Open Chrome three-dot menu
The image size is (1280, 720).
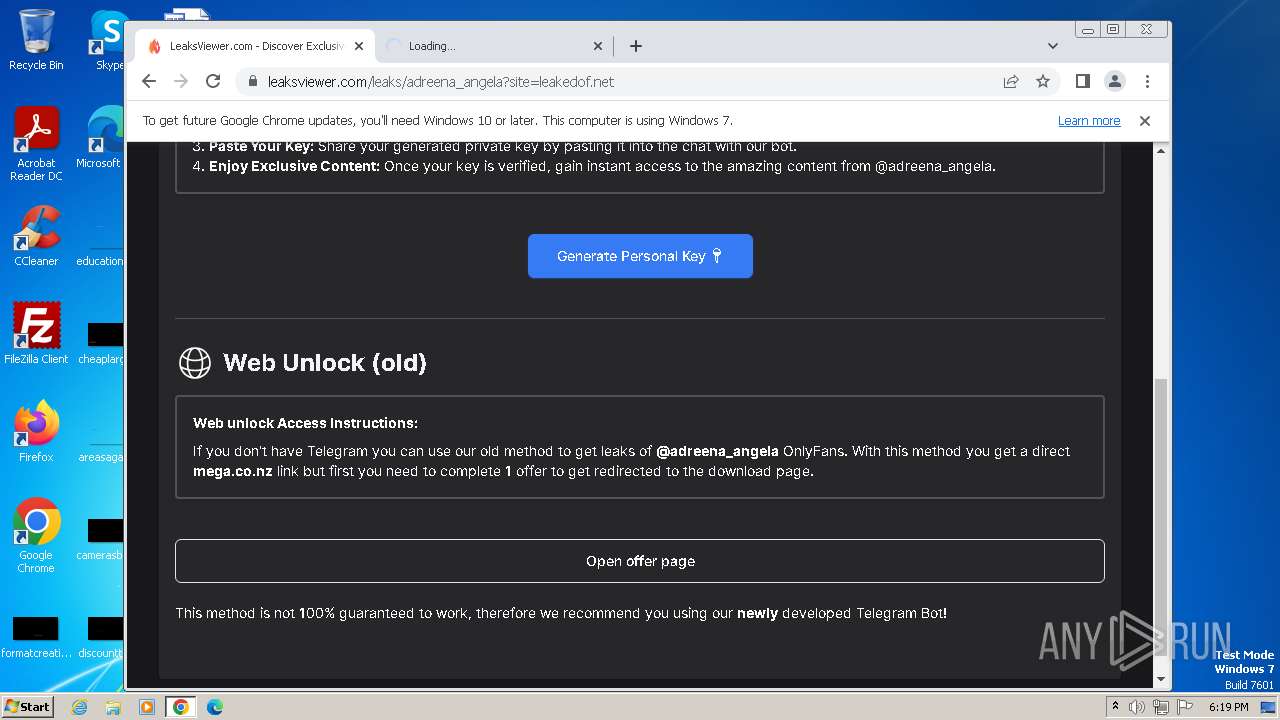pyautogui.click(x=1147, y=81)
